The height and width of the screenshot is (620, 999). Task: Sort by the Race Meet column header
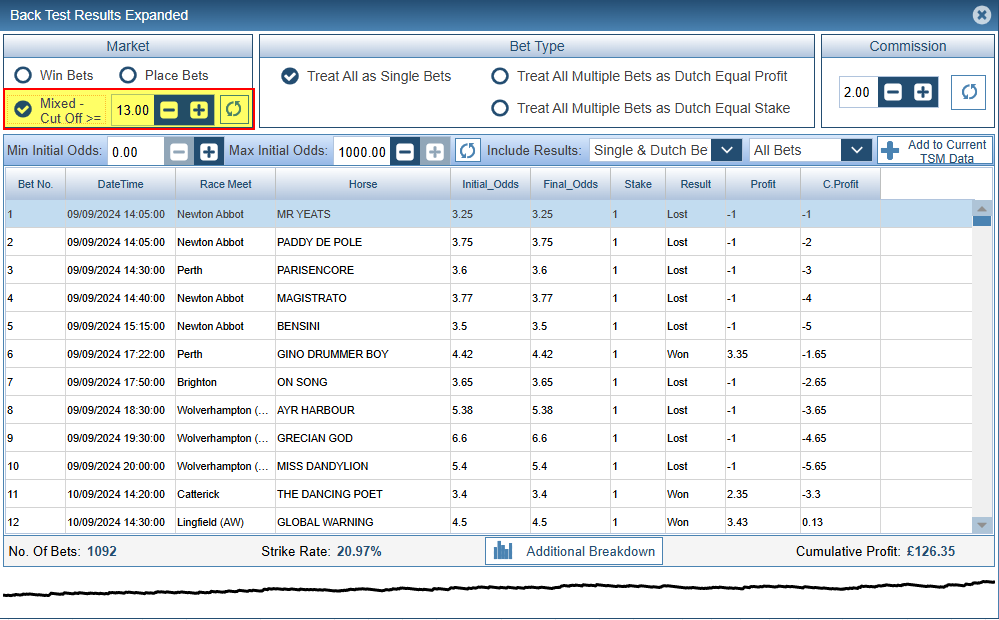tap(225, 184)
